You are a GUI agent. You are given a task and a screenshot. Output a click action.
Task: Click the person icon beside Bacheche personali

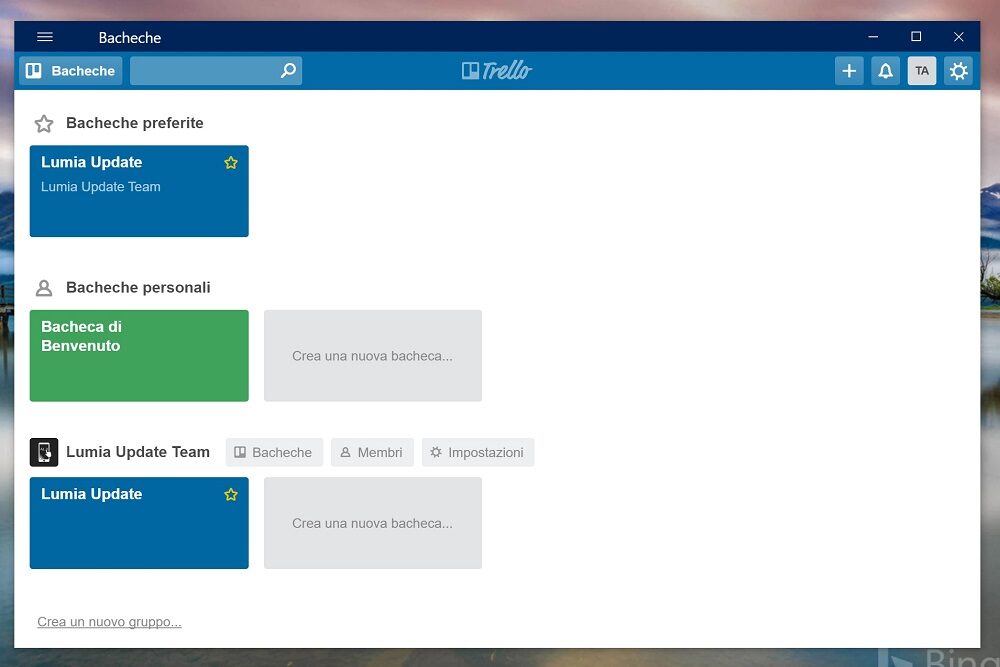click(44, 288)
